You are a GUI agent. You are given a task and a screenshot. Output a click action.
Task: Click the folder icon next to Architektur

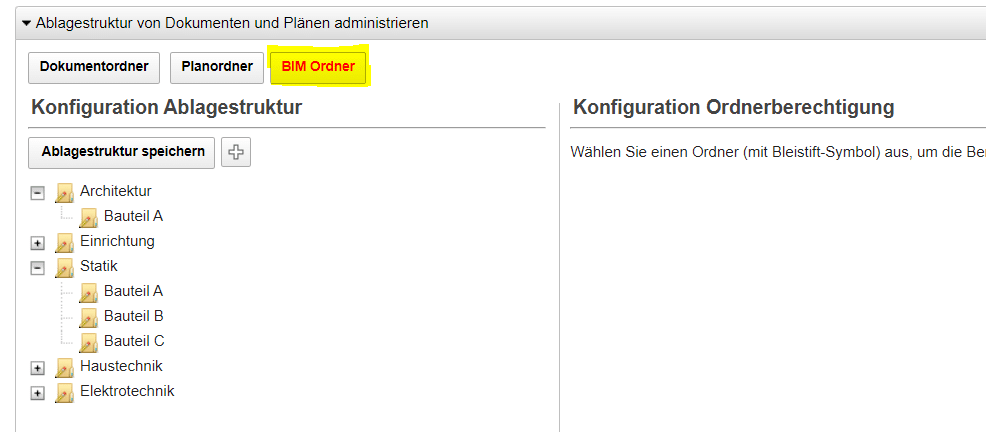pyautogui.click(x=65, y=192)
